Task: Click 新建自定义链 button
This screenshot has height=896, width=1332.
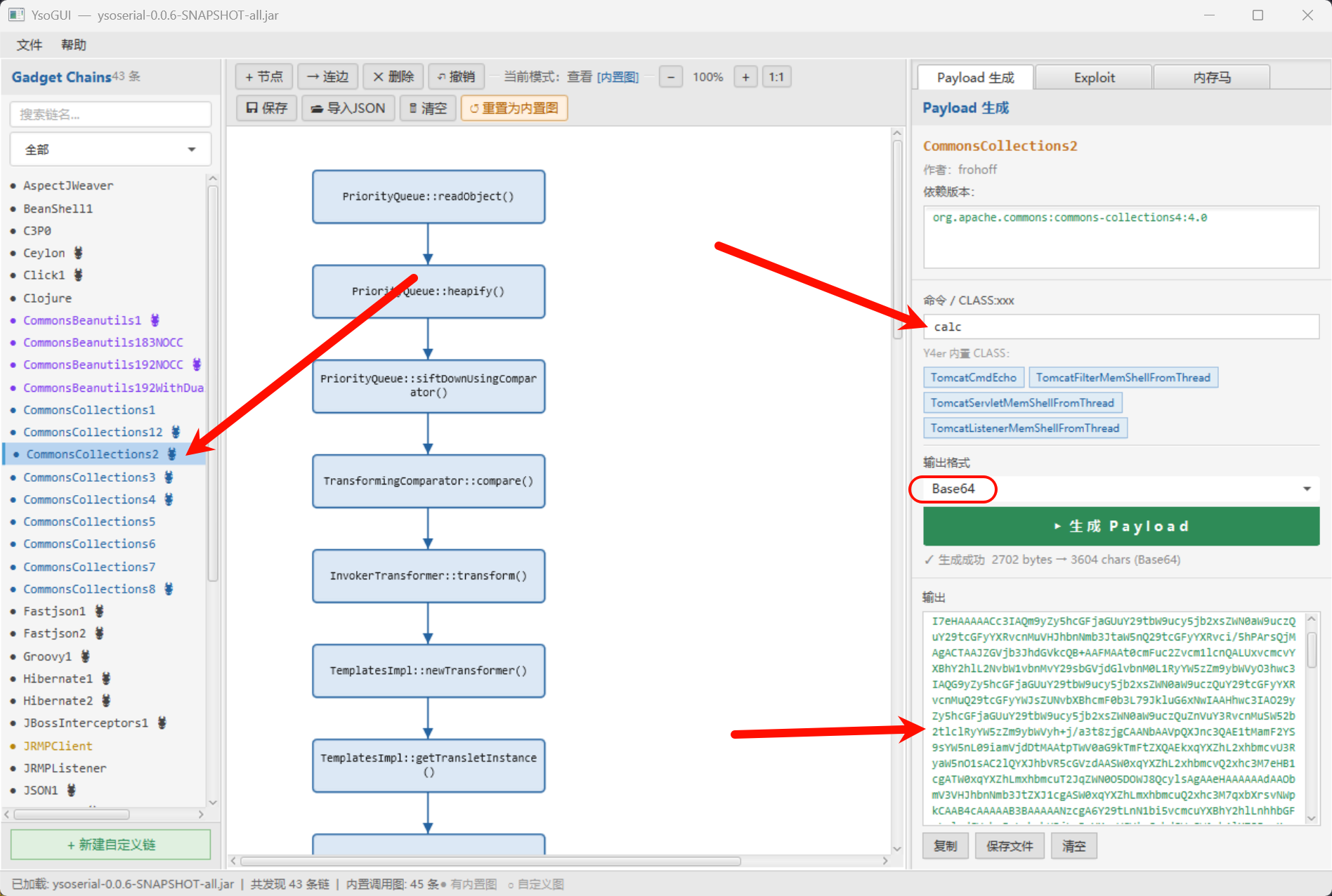Action: coord(111,845)
